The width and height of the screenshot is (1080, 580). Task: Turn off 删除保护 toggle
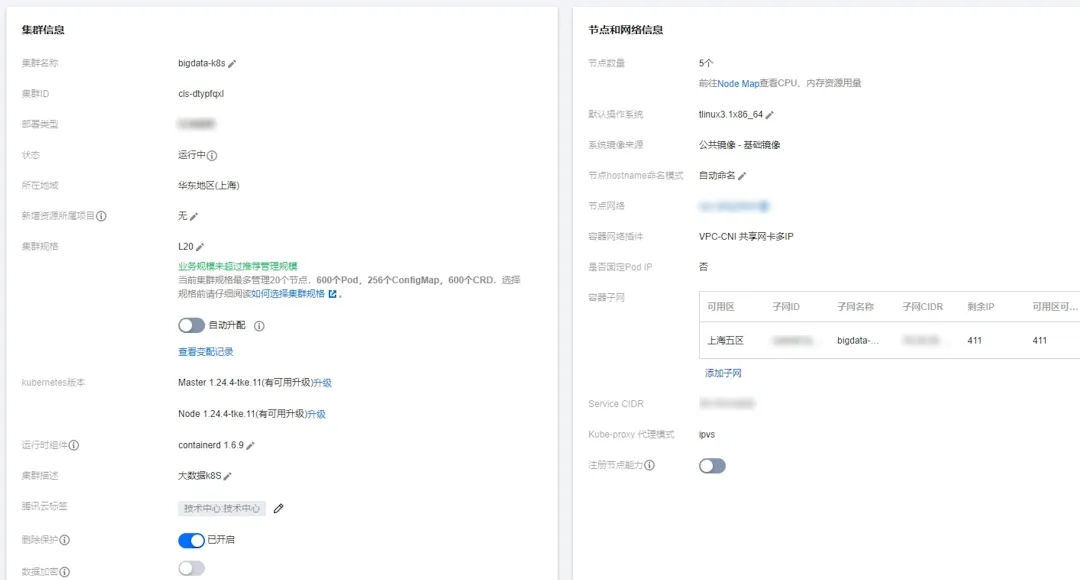pyautogui.click(x=191, y=540)
